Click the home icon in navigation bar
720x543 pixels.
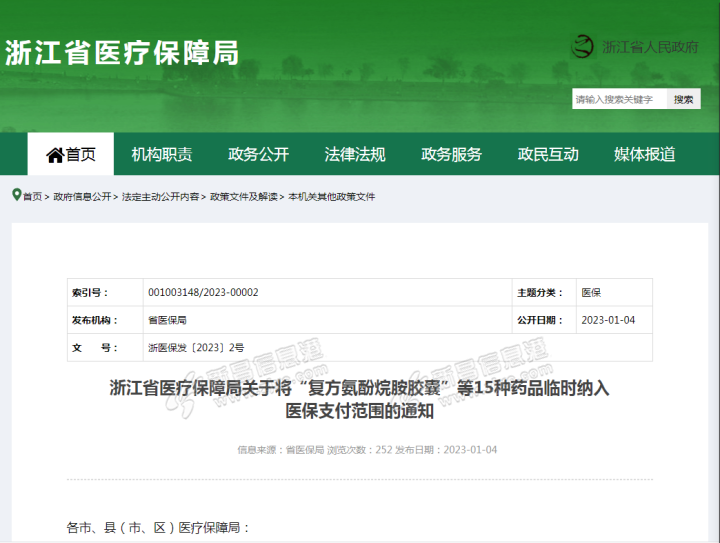click(x=54, y=154)
